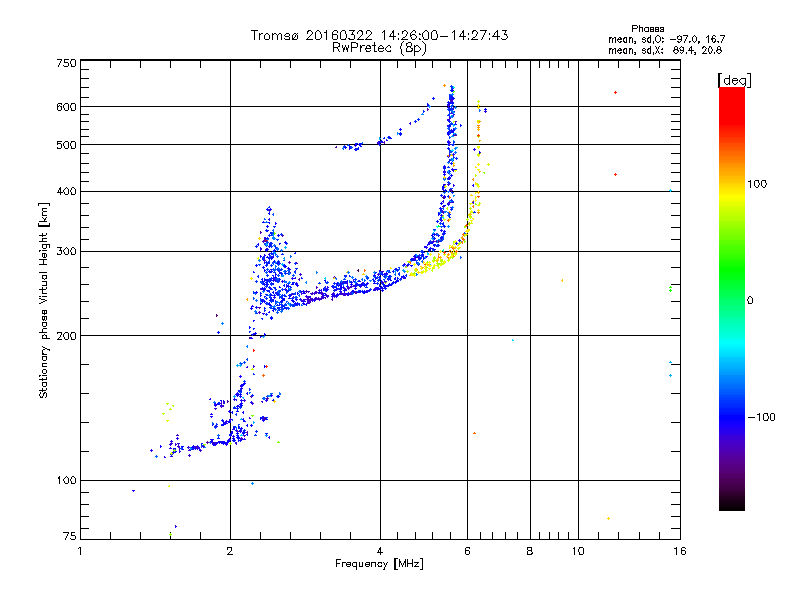The width and height of the screenshot is (800, 600).
Task: Click colorbar tick label '-100'
Action: point(761,417)
